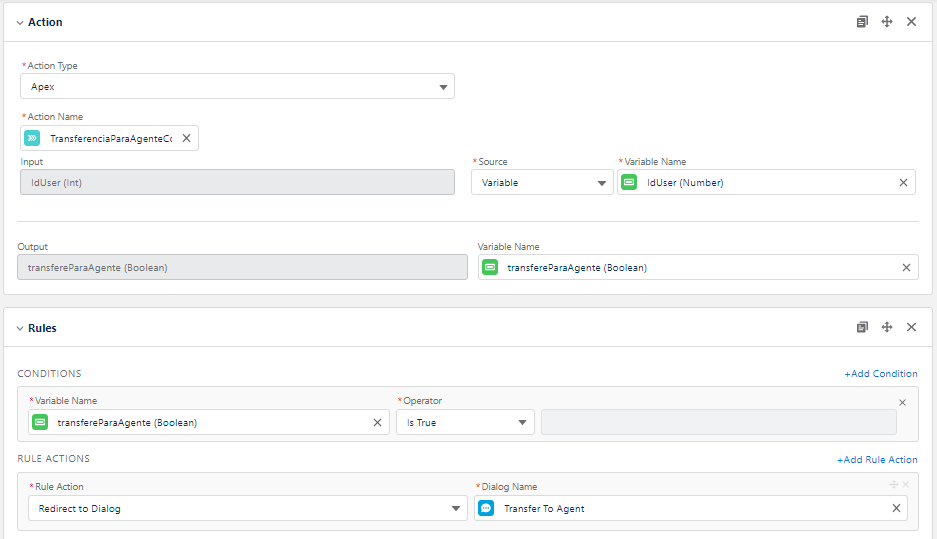Click the move handle on Rules panel
Screen dimensions: 937x539
point(887,328)
